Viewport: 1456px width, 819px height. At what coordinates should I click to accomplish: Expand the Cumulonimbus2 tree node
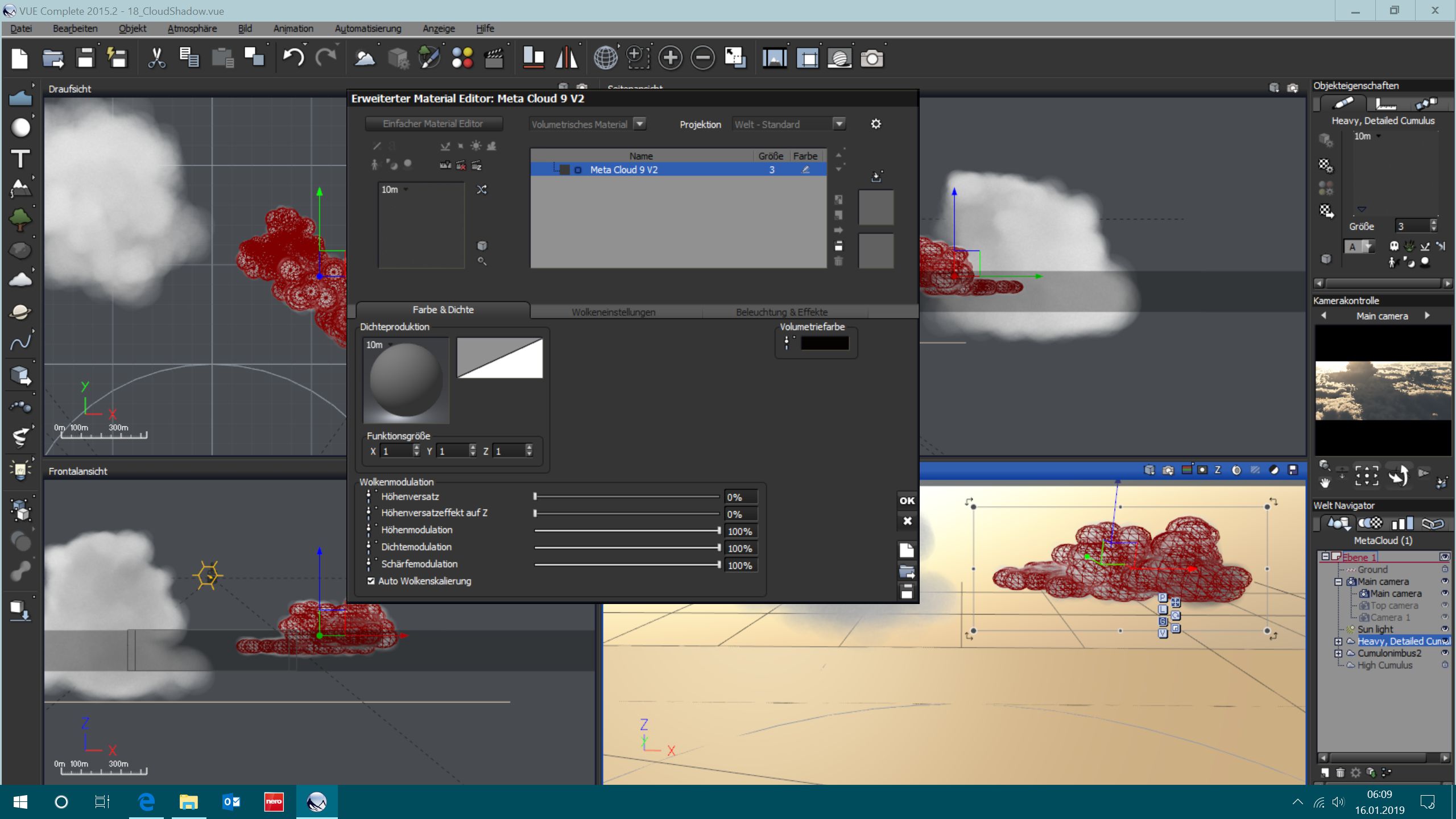[x=1338, y=653]
